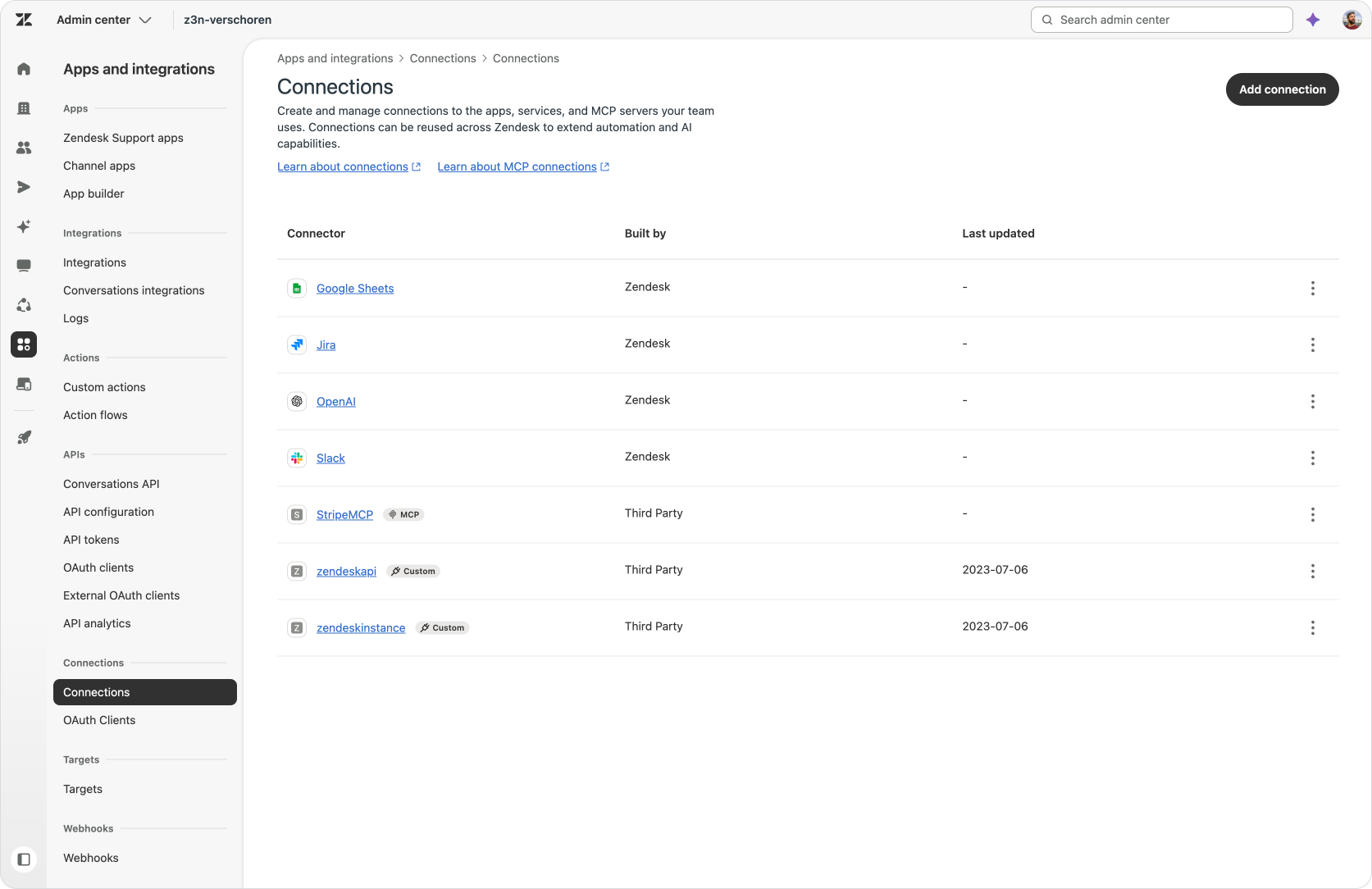This screenshot has height=889, width=1372.
Task: Collapse the sidebar with the panel toggle icon
Action: (x=24, y=859)
